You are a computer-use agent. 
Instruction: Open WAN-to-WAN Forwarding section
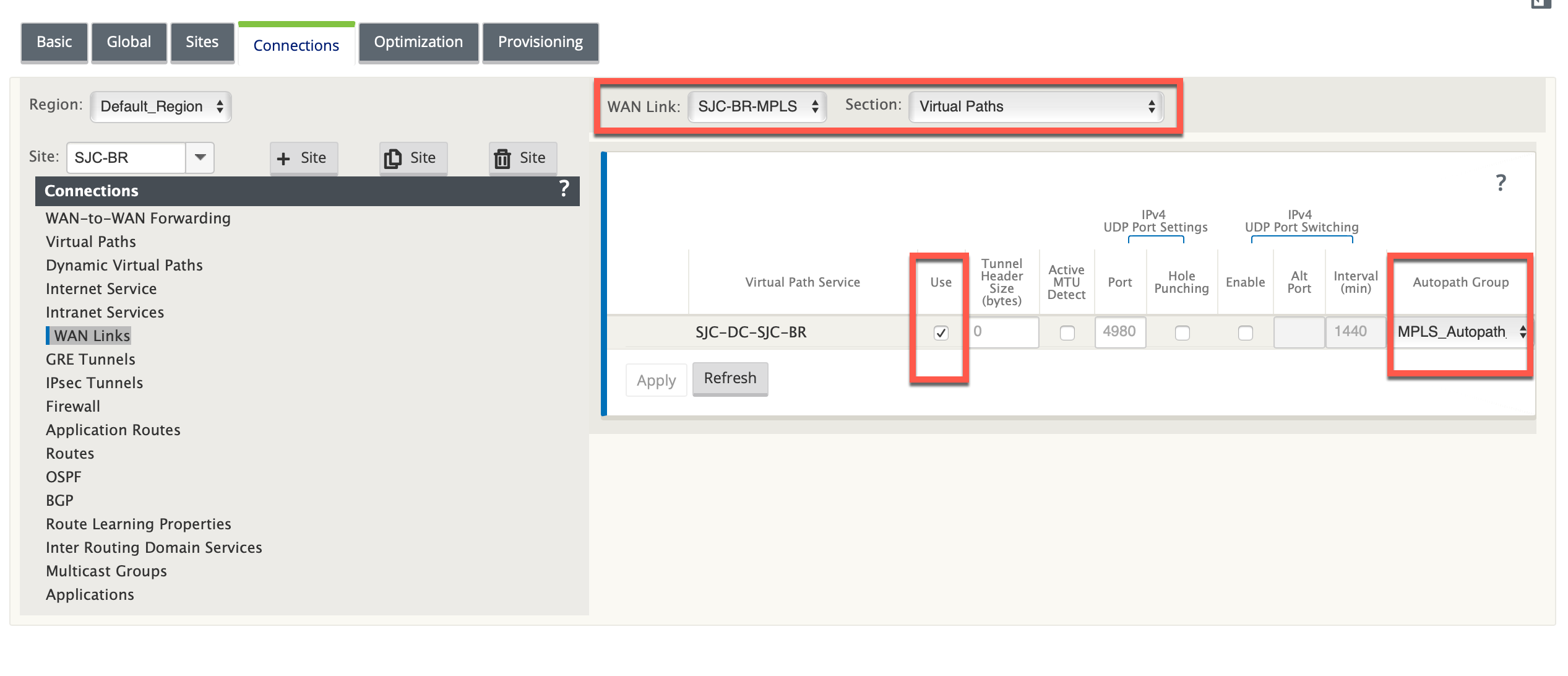(138, 218)
